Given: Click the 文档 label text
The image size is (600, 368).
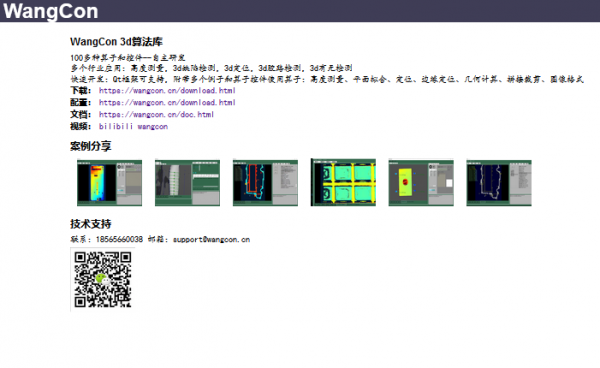Looking at the screenshot, I should click(80, 114).
